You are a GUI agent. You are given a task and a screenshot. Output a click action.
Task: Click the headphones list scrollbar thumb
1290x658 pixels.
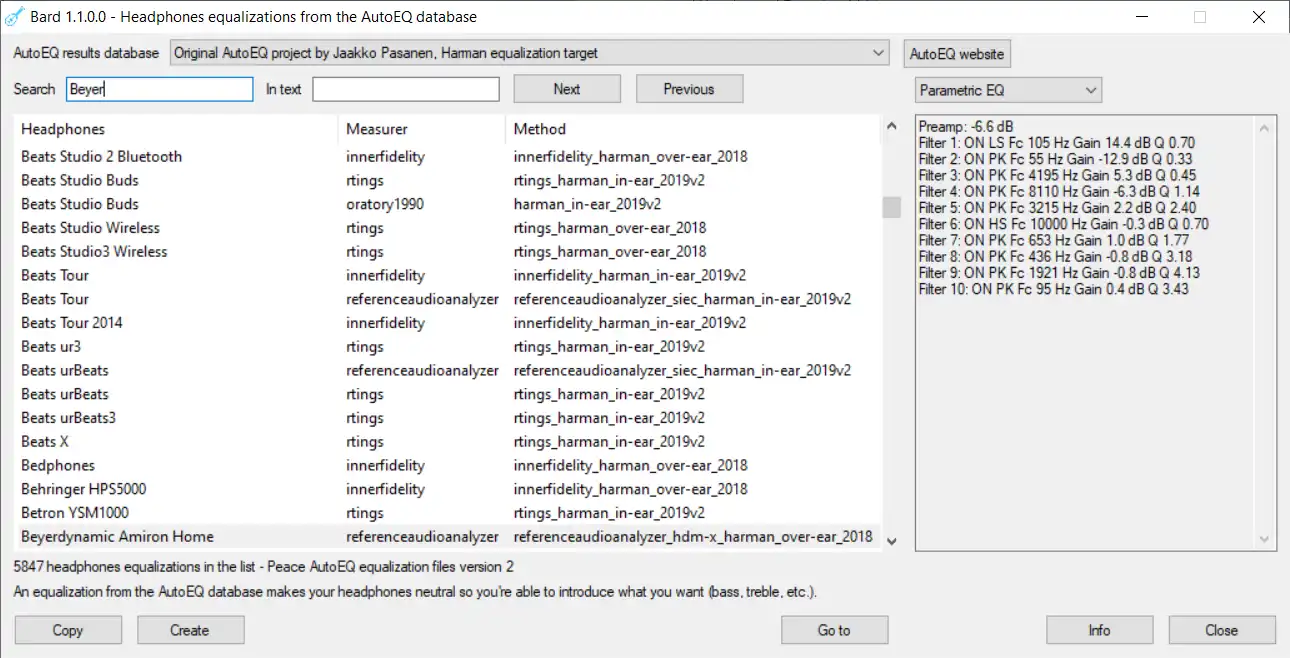click(891, 207)
